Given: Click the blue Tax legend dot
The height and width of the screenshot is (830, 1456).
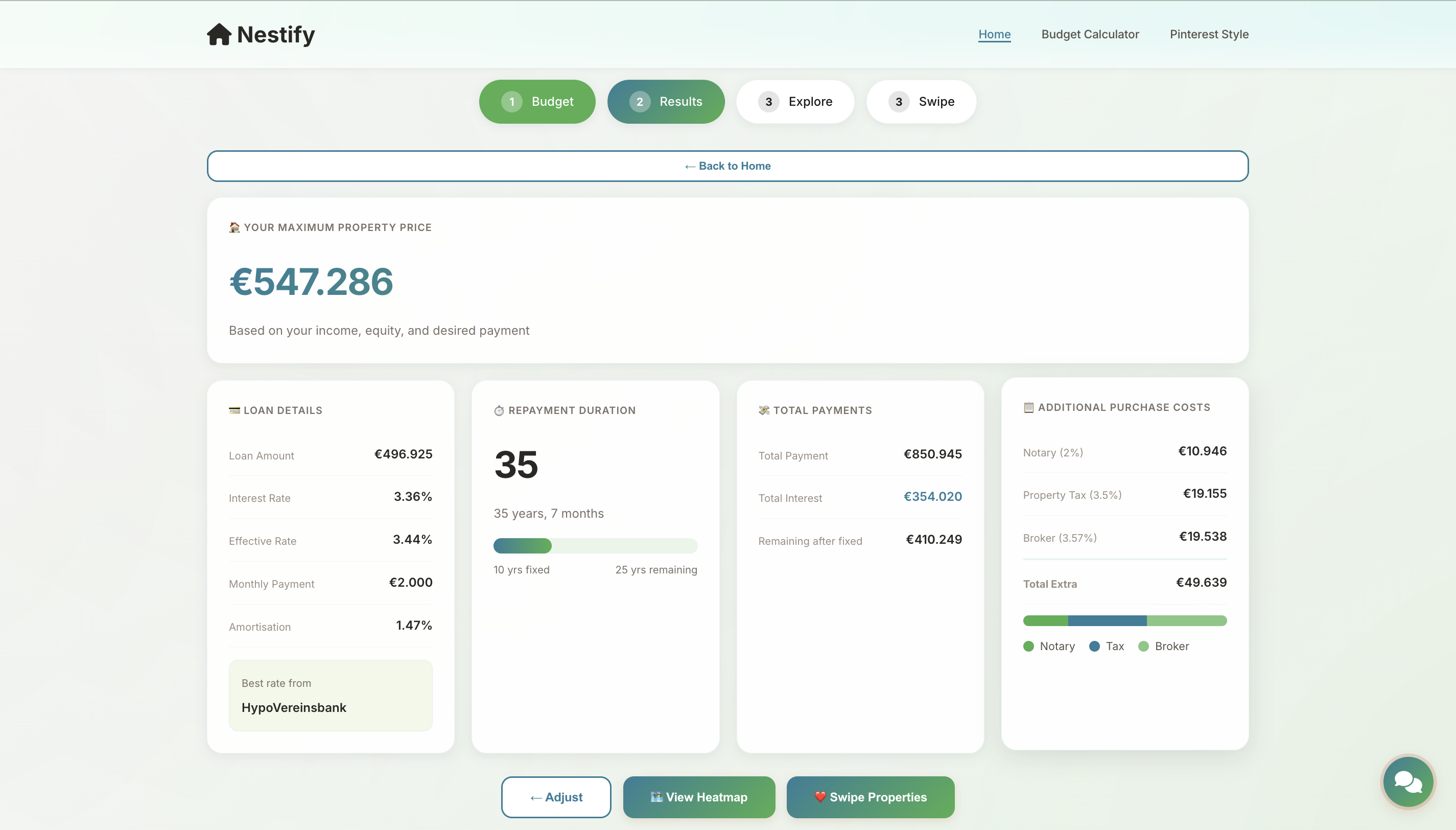Looking at the screenshot, I should 1094,647.
